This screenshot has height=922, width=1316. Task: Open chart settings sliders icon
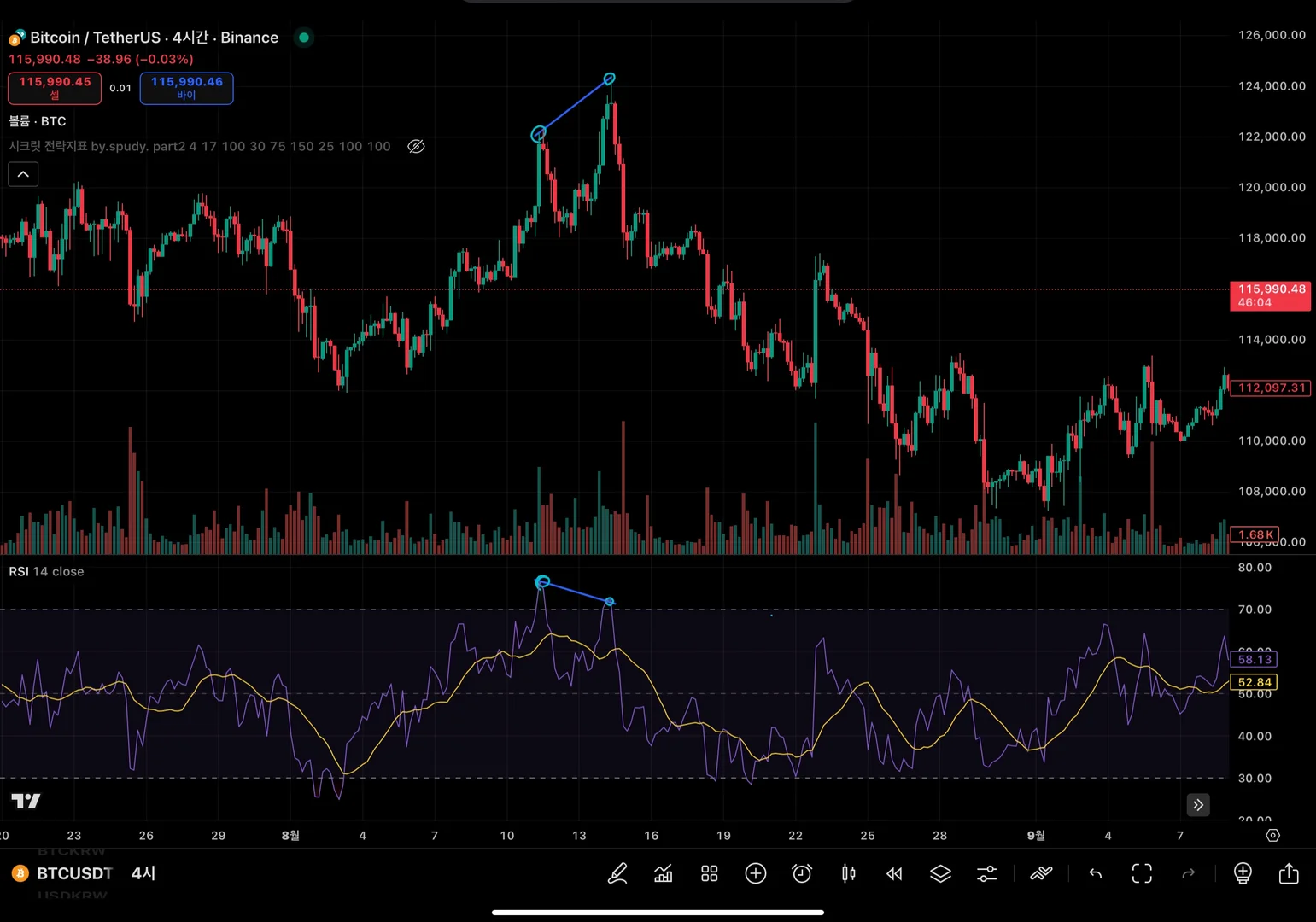coord(986,873)
